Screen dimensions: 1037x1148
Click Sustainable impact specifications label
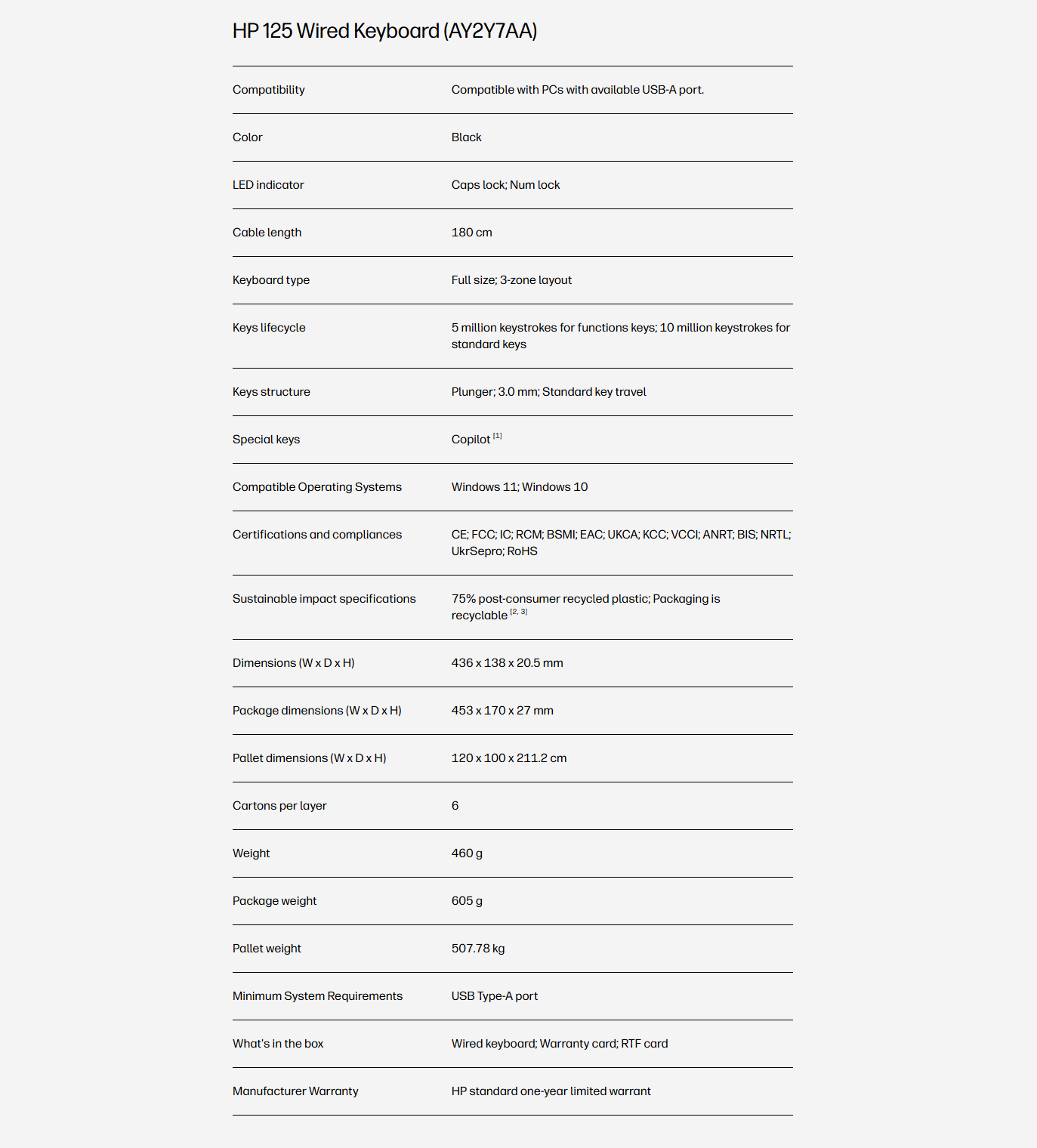pyautogui.click(x=324, y=599)
